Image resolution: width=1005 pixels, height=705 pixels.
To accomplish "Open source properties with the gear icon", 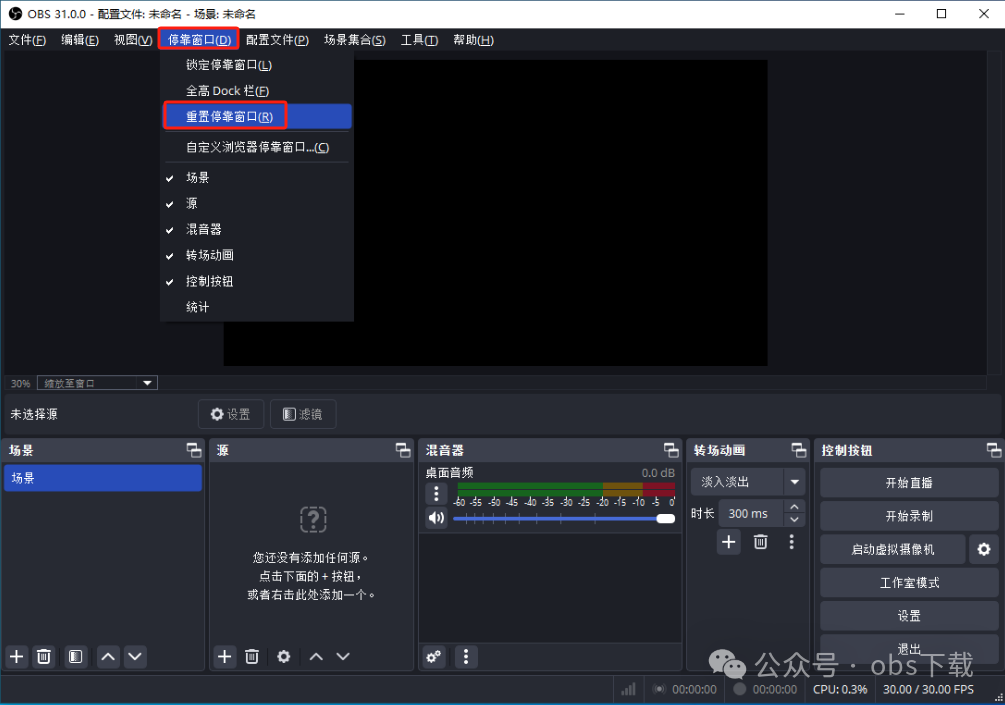I will pyautogui.click(x=283, y=657).
